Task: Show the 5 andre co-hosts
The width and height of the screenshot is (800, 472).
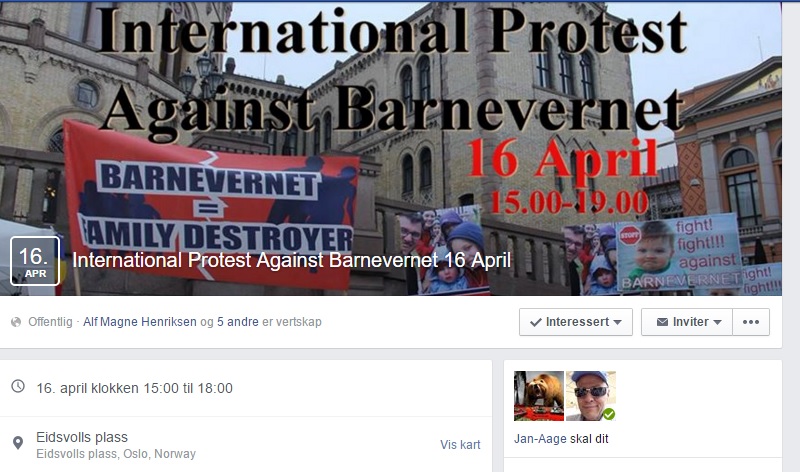Action: pos(238,322)
